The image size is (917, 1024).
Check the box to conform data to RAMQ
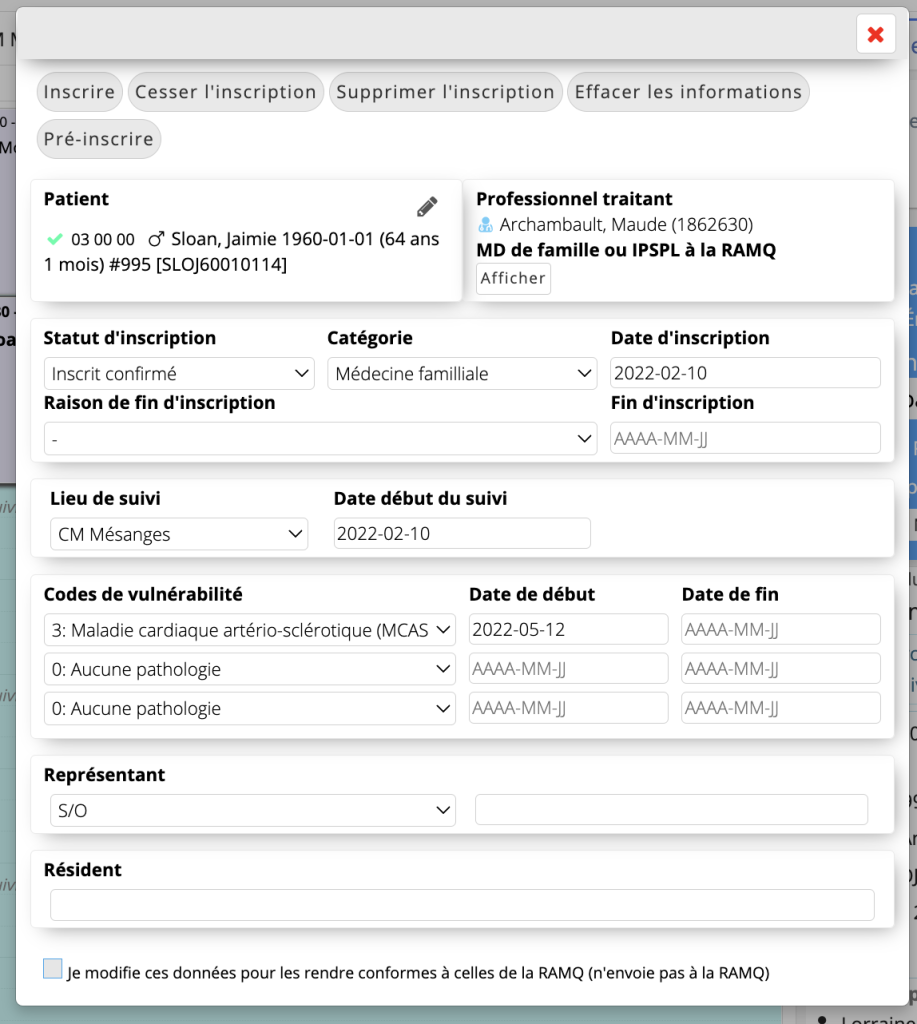click(x=53, y=968)
